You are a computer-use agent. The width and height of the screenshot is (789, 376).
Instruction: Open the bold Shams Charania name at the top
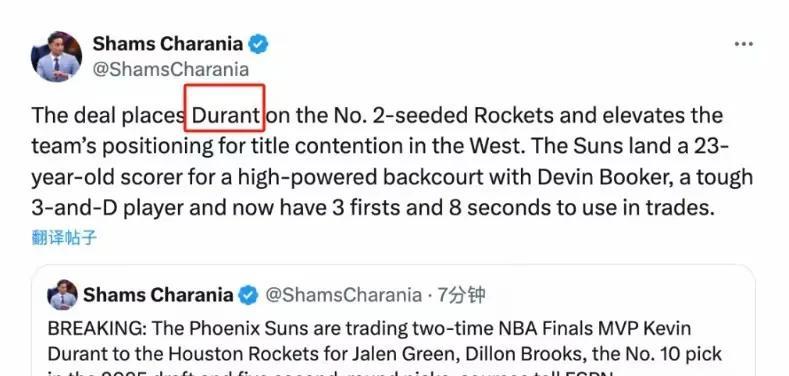(x=168, y=44)
